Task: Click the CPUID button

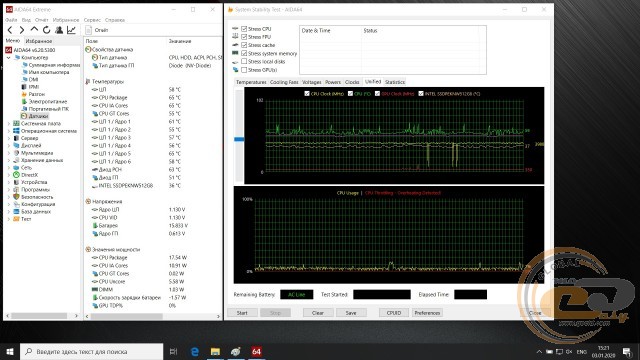Action: [x=393, y=313]
